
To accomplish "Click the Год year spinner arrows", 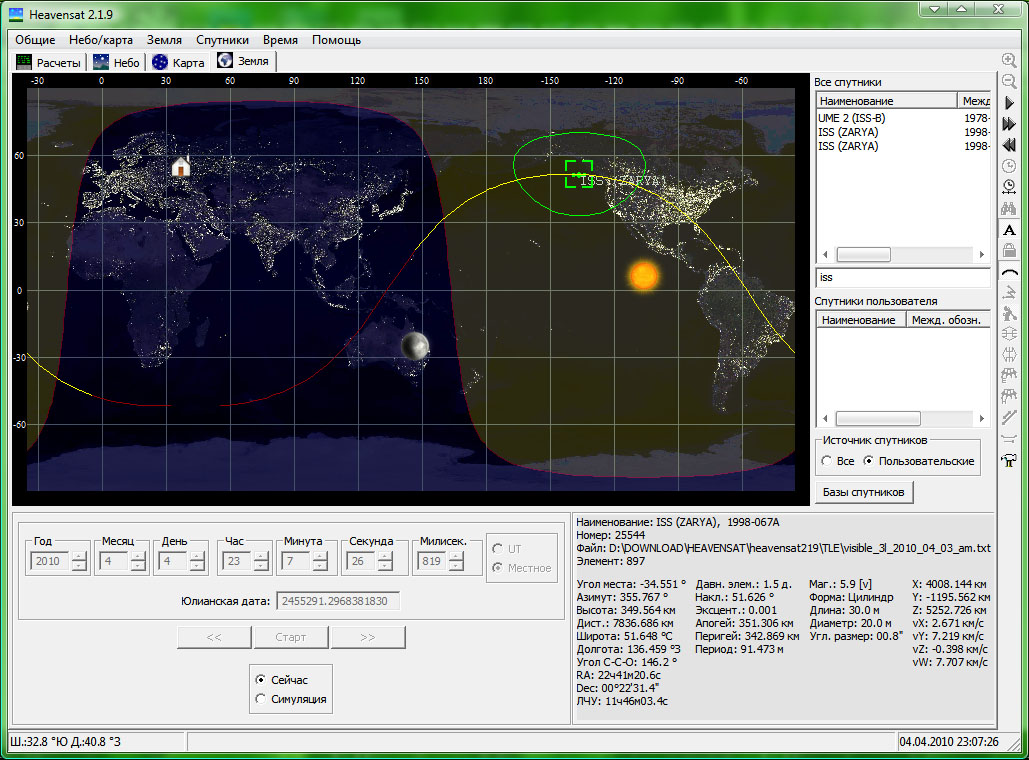I will 79,561.
